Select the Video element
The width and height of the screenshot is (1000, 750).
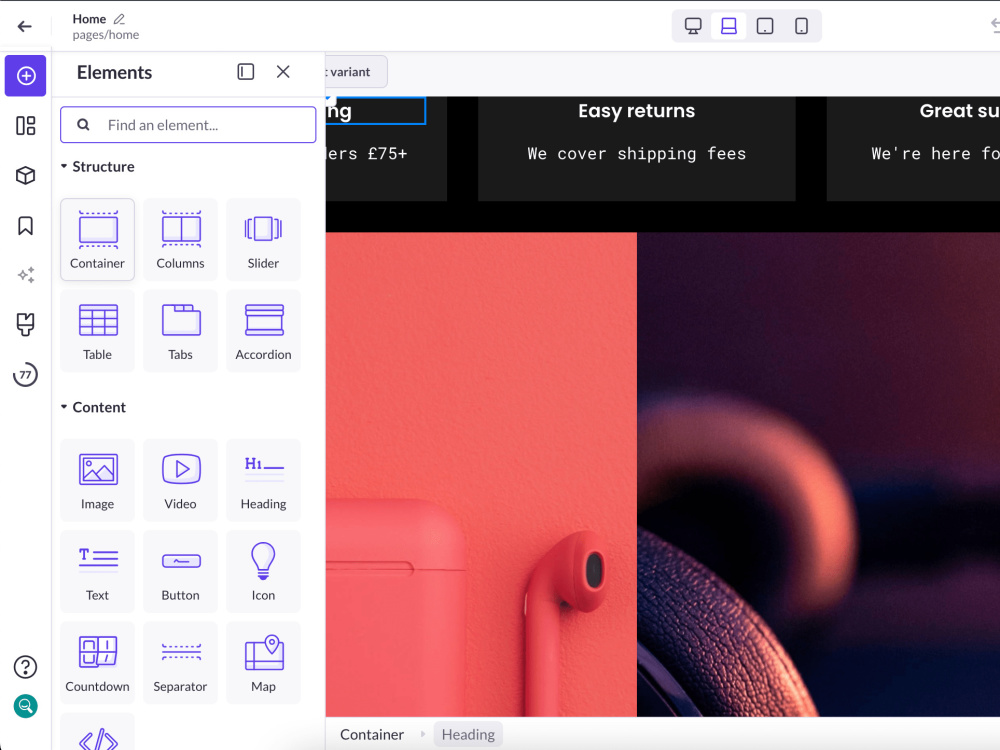click(180, 480)
